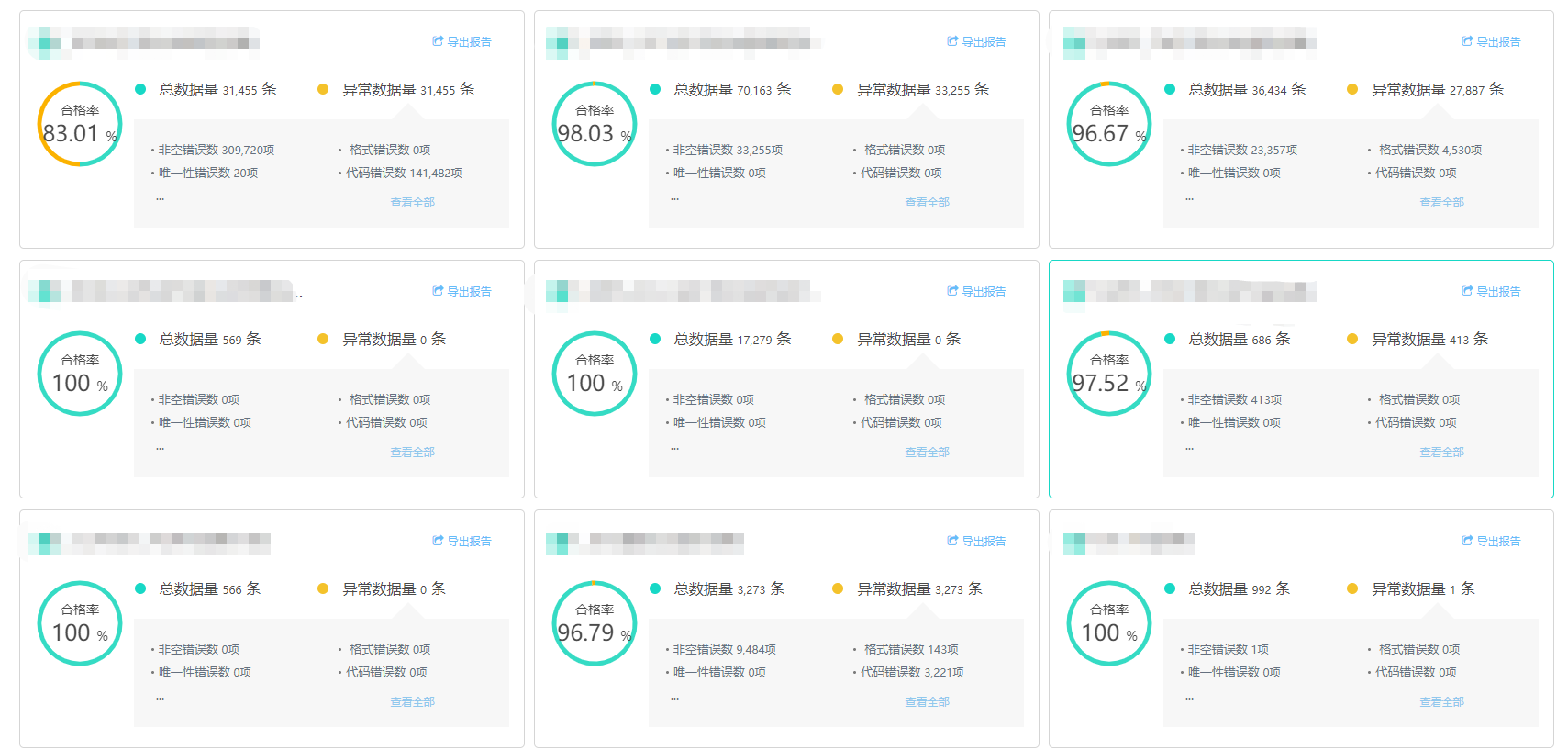Select export report icon on 96.79% card
Image resolution: width=1568 pixels, height=750 pixels.
[x=953, y=541]
